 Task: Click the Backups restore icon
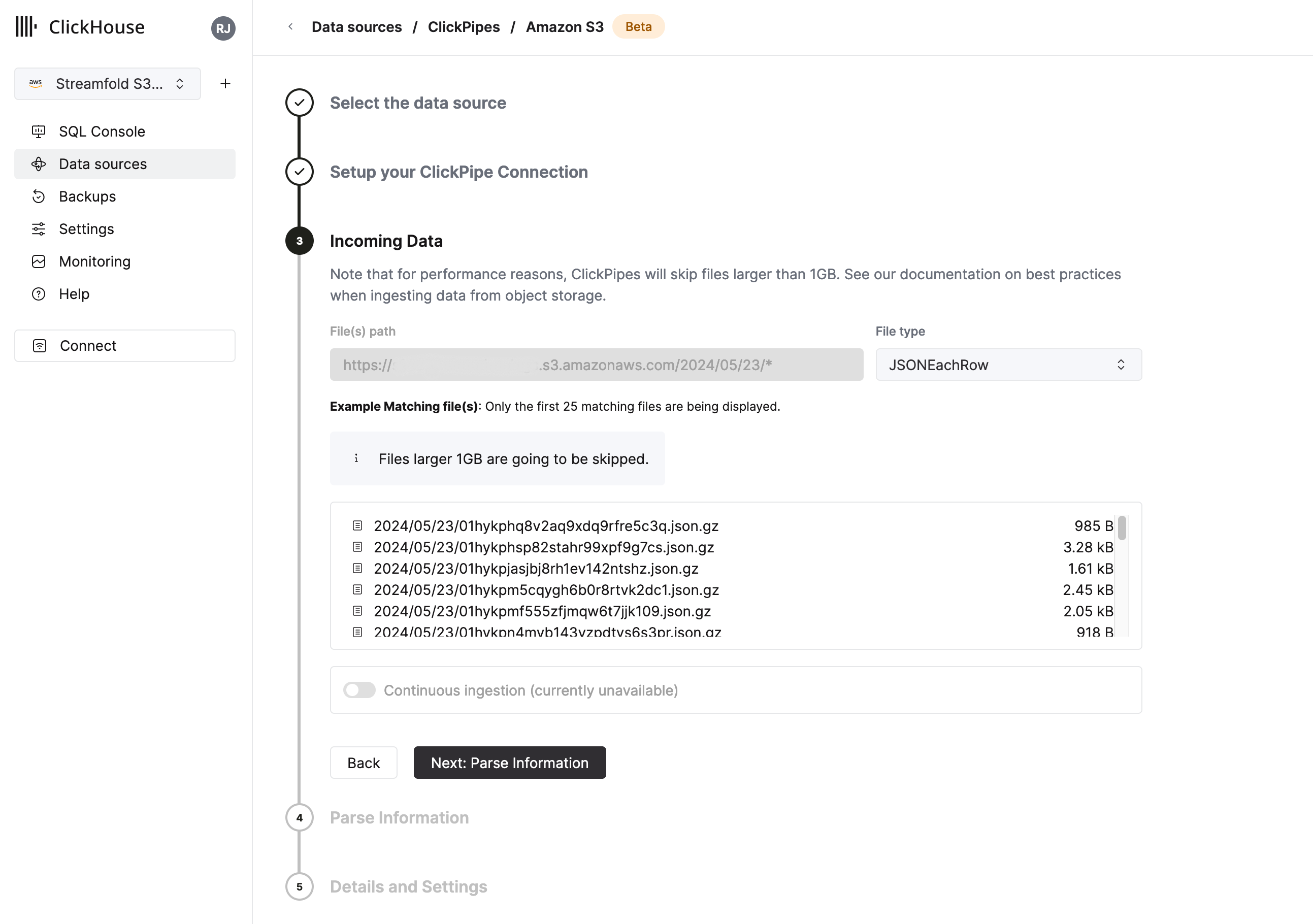38,196
